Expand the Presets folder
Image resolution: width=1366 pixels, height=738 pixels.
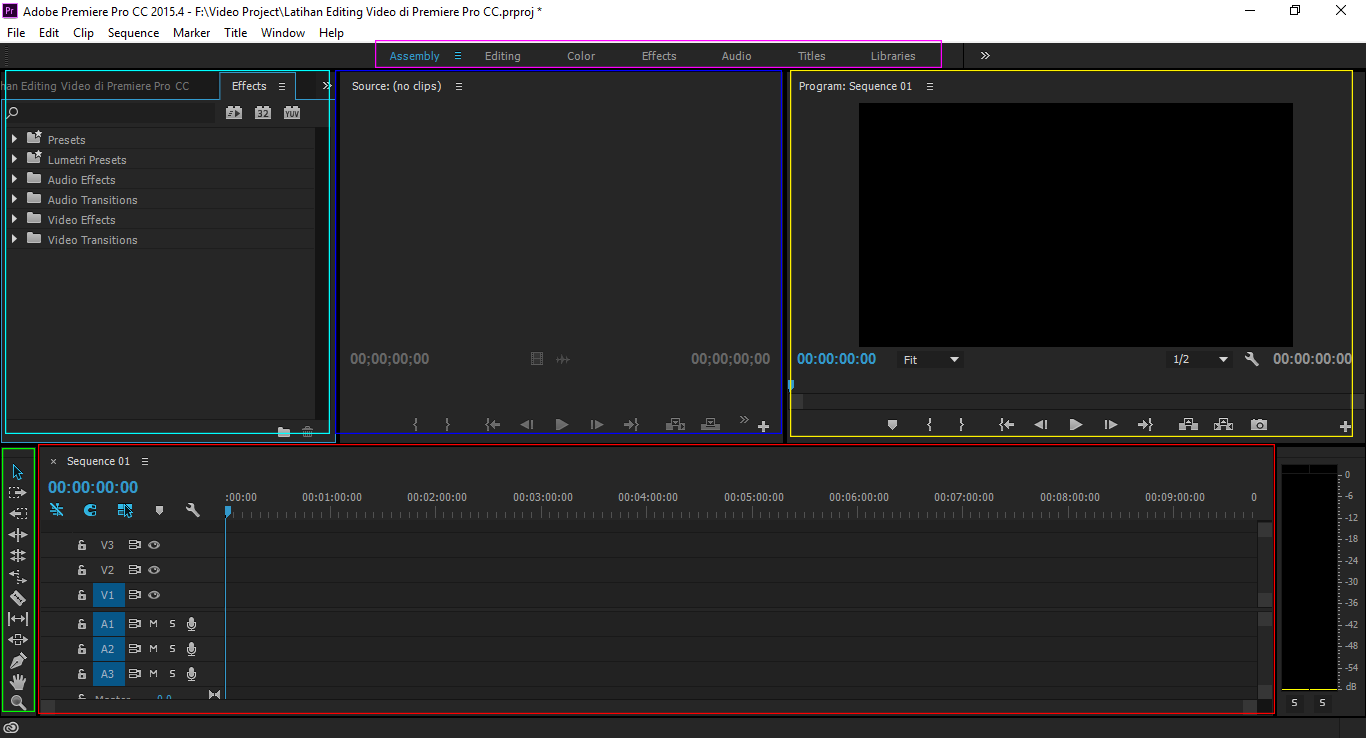[14, 139]
